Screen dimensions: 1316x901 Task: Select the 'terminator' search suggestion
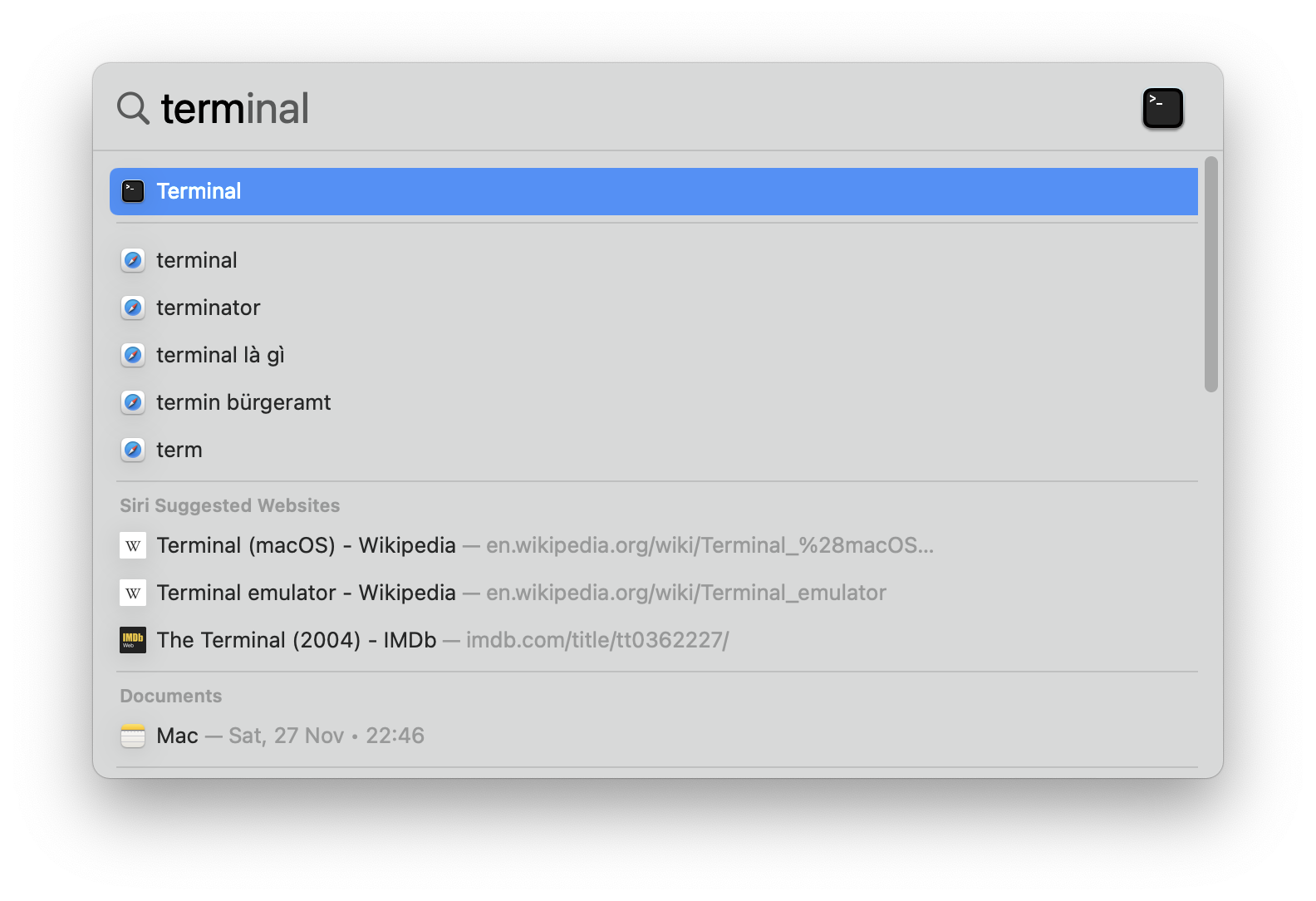coord(209,308)
